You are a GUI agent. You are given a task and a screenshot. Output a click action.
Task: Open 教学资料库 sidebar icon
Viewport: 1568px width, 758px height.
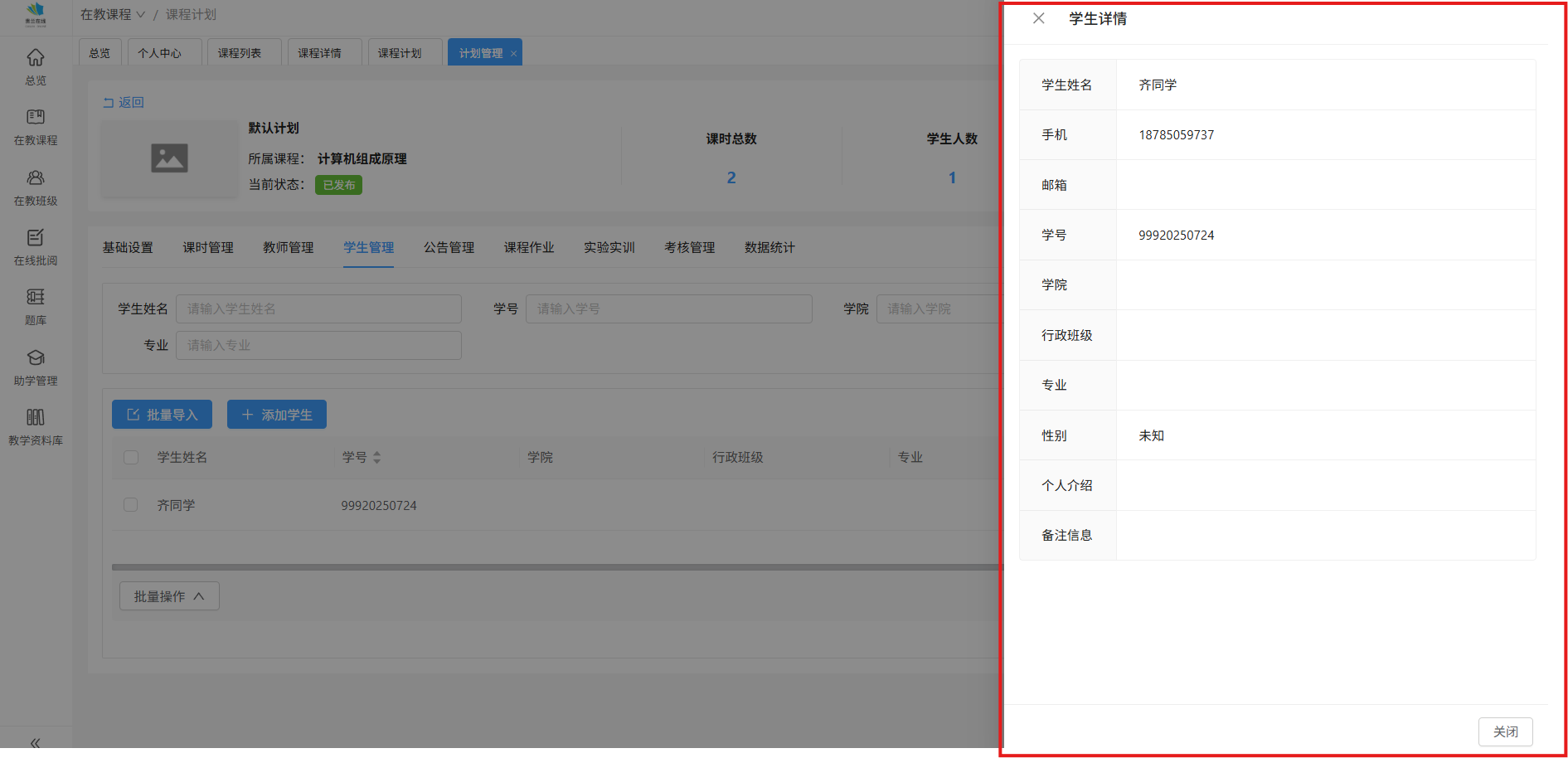pos(35,418)
